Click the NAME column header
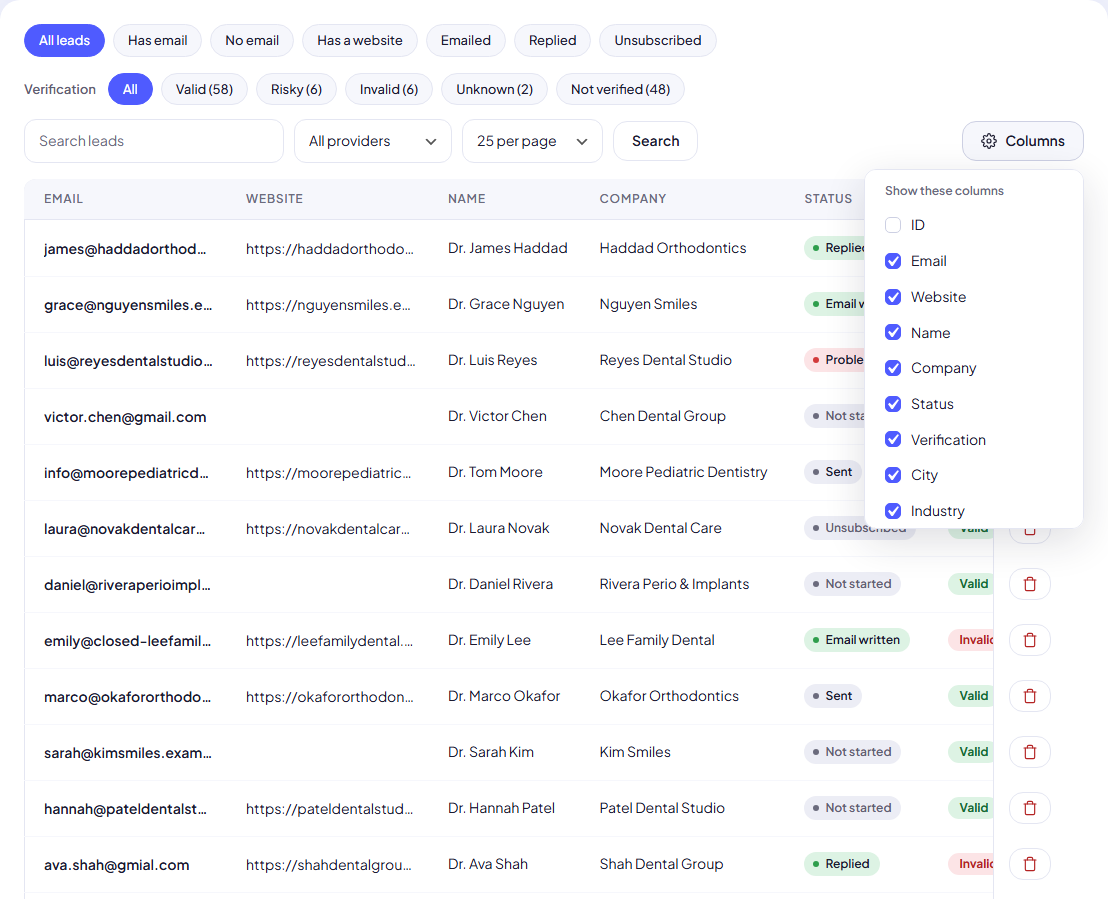1108x899 pixels. pyautogui.click(x=466, y=199)
